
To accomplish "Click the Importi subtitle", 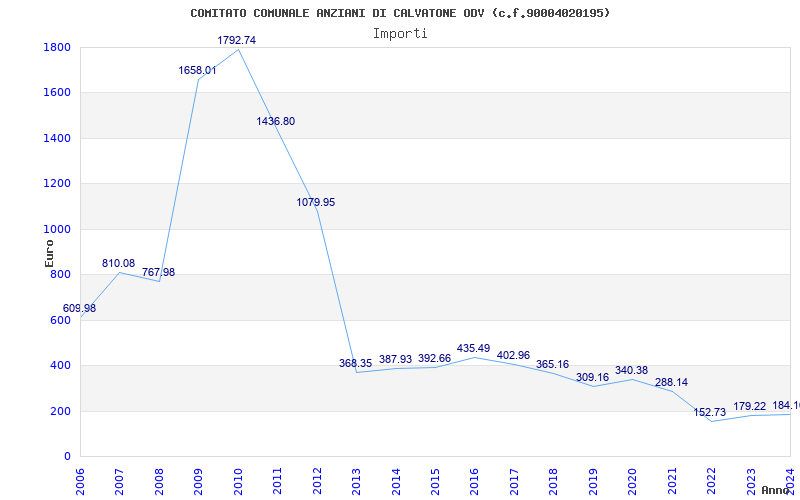I will click(x=400, y=34).
